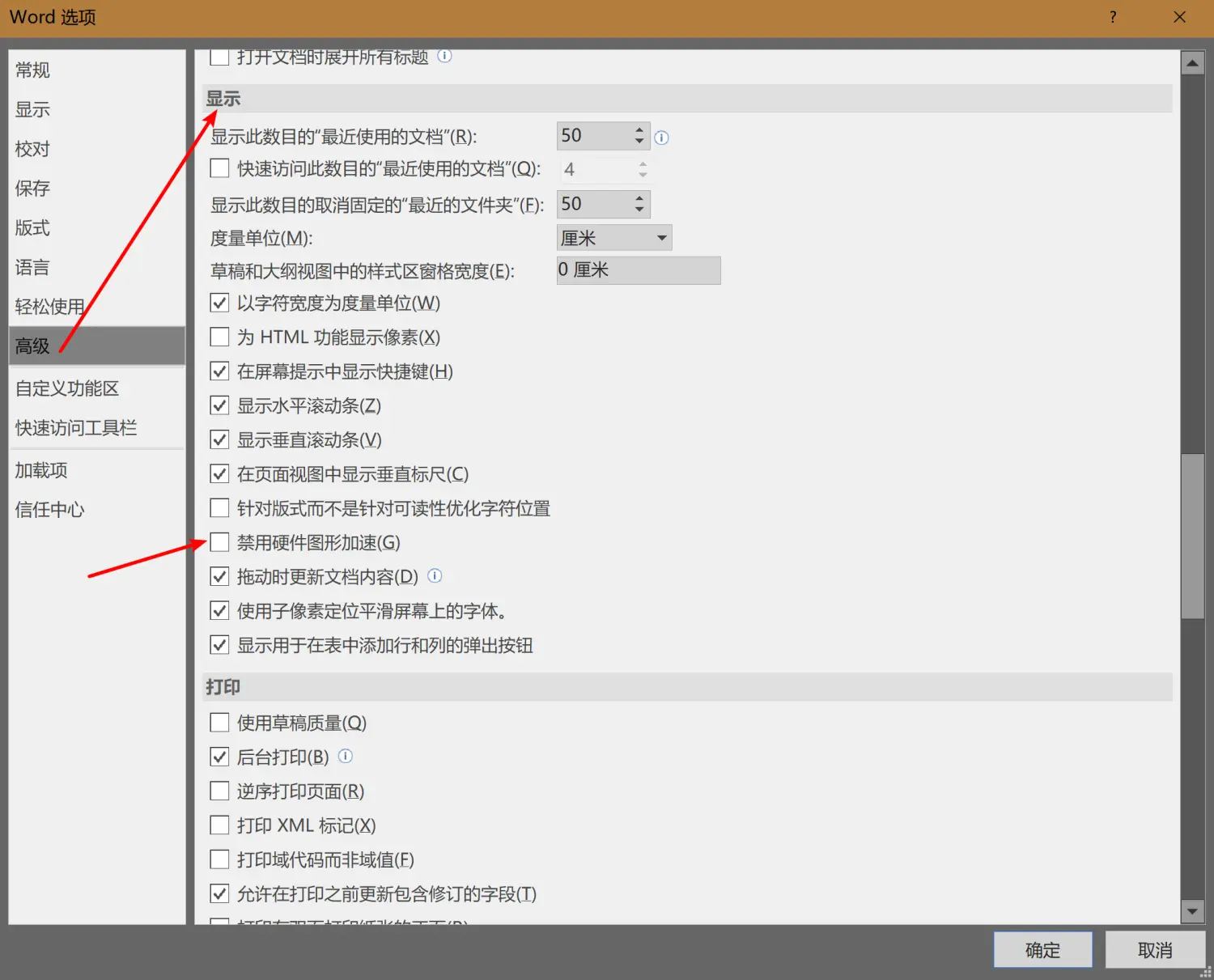Click info icon beside 打开文档时展开所有标题
The width and height of the screenshot is (1214, 980).
coord(444,56)
